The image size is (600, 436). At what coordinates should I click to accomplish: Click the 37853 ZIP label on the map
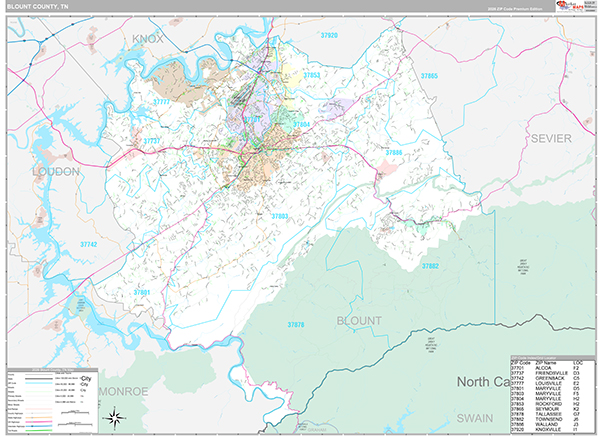pyautogui.click(x=312, y=75)
